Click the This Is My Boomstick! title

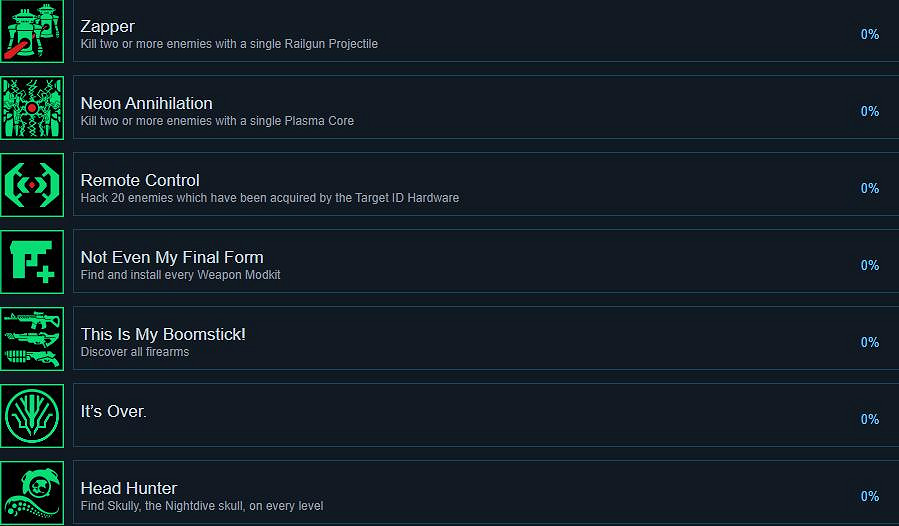[x=163, y=334]
